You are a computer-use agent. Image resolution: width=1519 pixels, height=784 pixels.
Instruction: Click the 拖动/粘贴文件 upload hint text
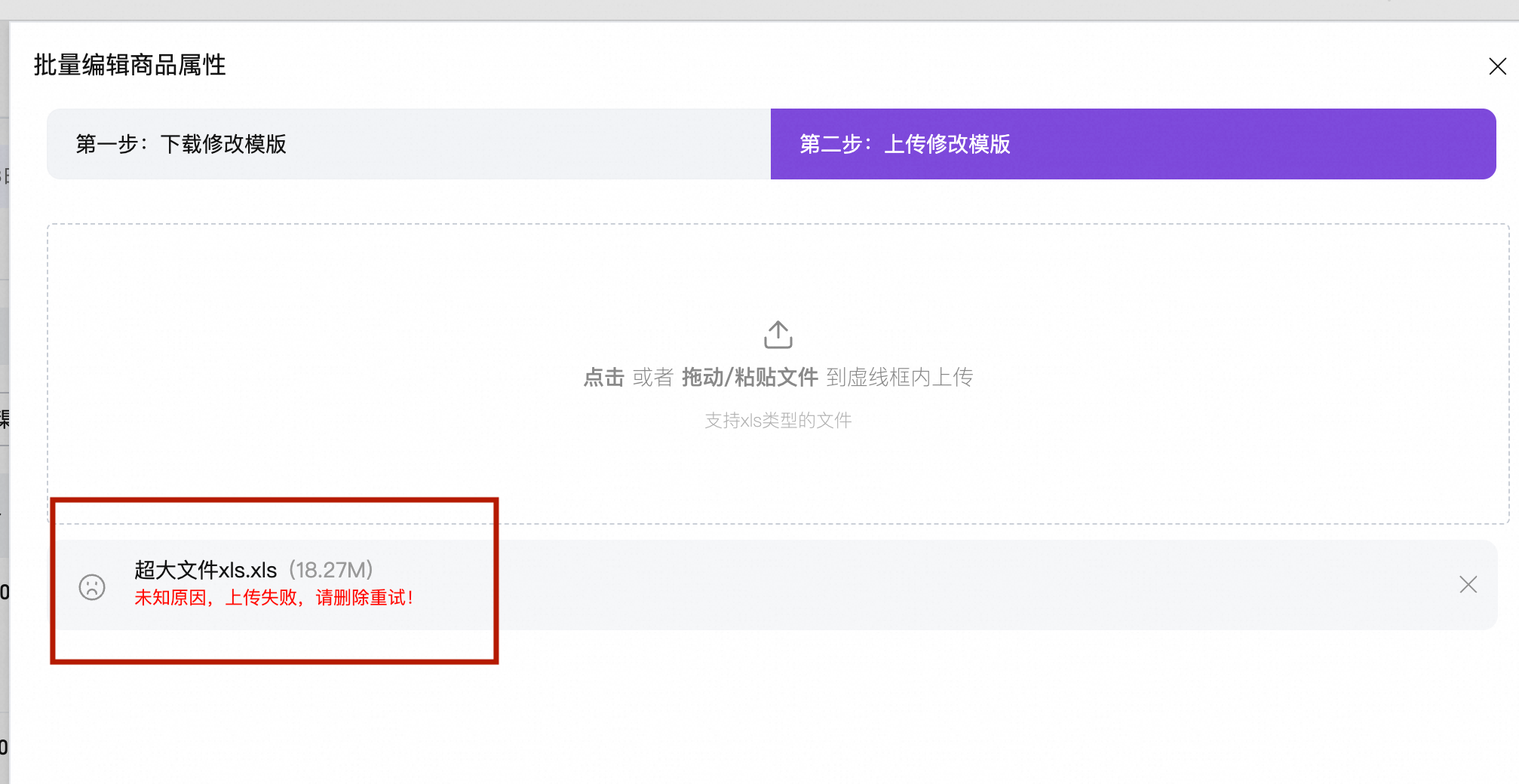750,377
